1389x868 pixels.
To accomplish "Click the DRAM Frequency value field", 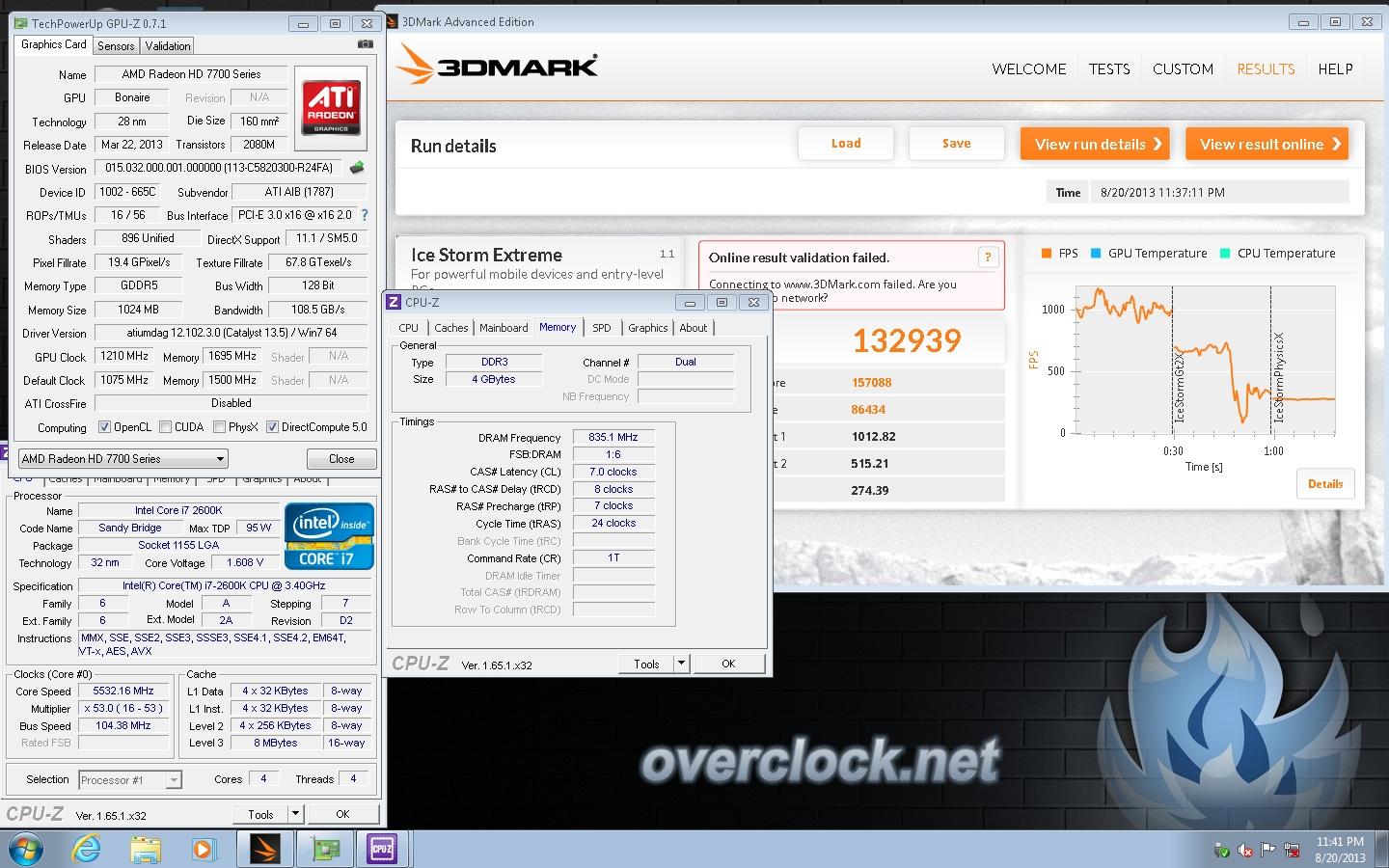I will (613, 437).
